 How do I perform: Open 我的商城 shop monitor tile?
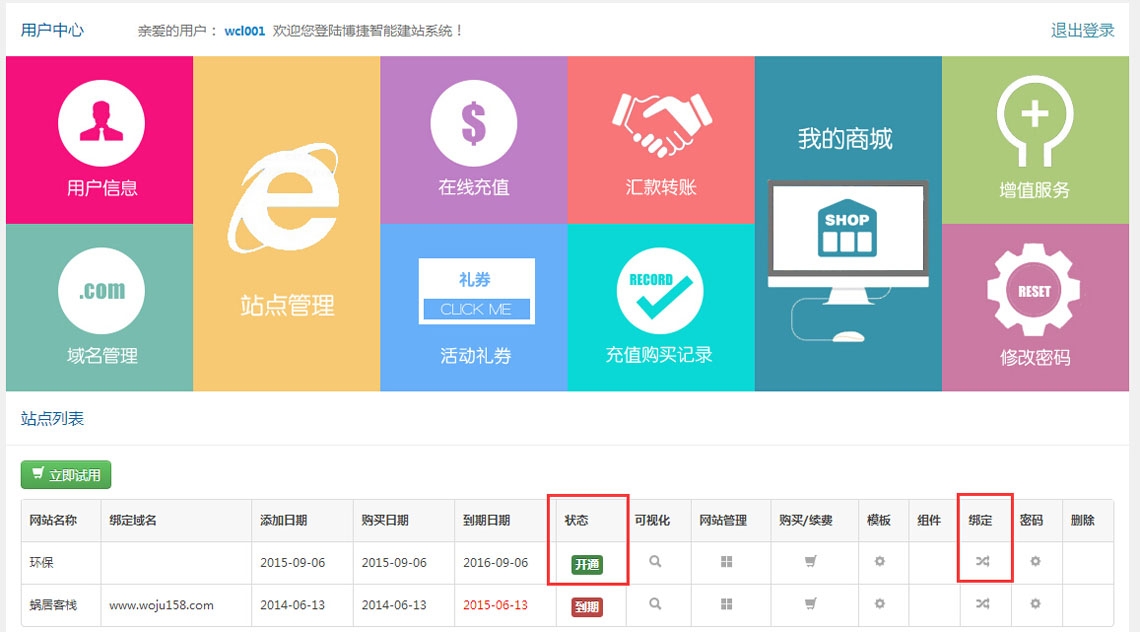point(847,223)
